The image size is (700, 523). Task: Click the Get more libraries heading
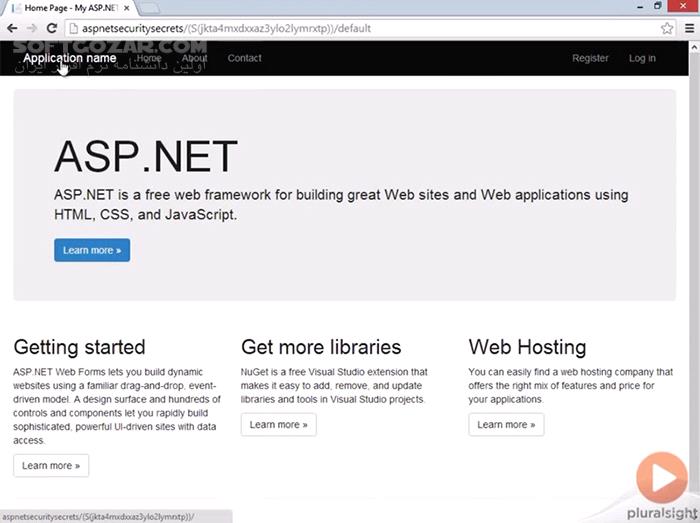[x=321, y=347]
